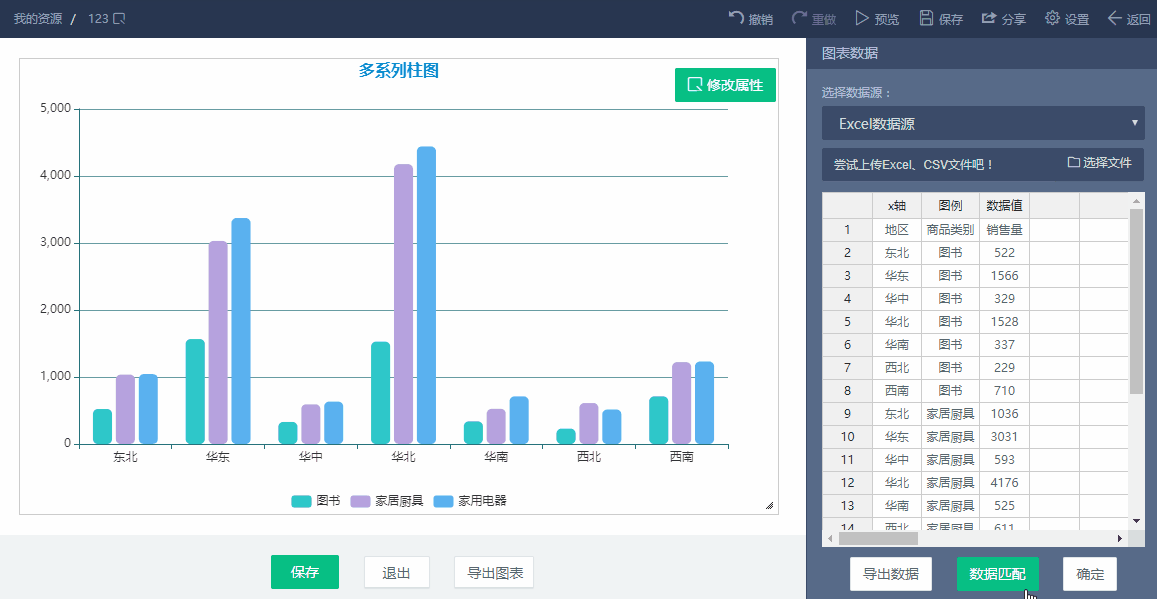
Task: Select cell with value 3031
Action: pyautogui.click(x=1004, y=437)
